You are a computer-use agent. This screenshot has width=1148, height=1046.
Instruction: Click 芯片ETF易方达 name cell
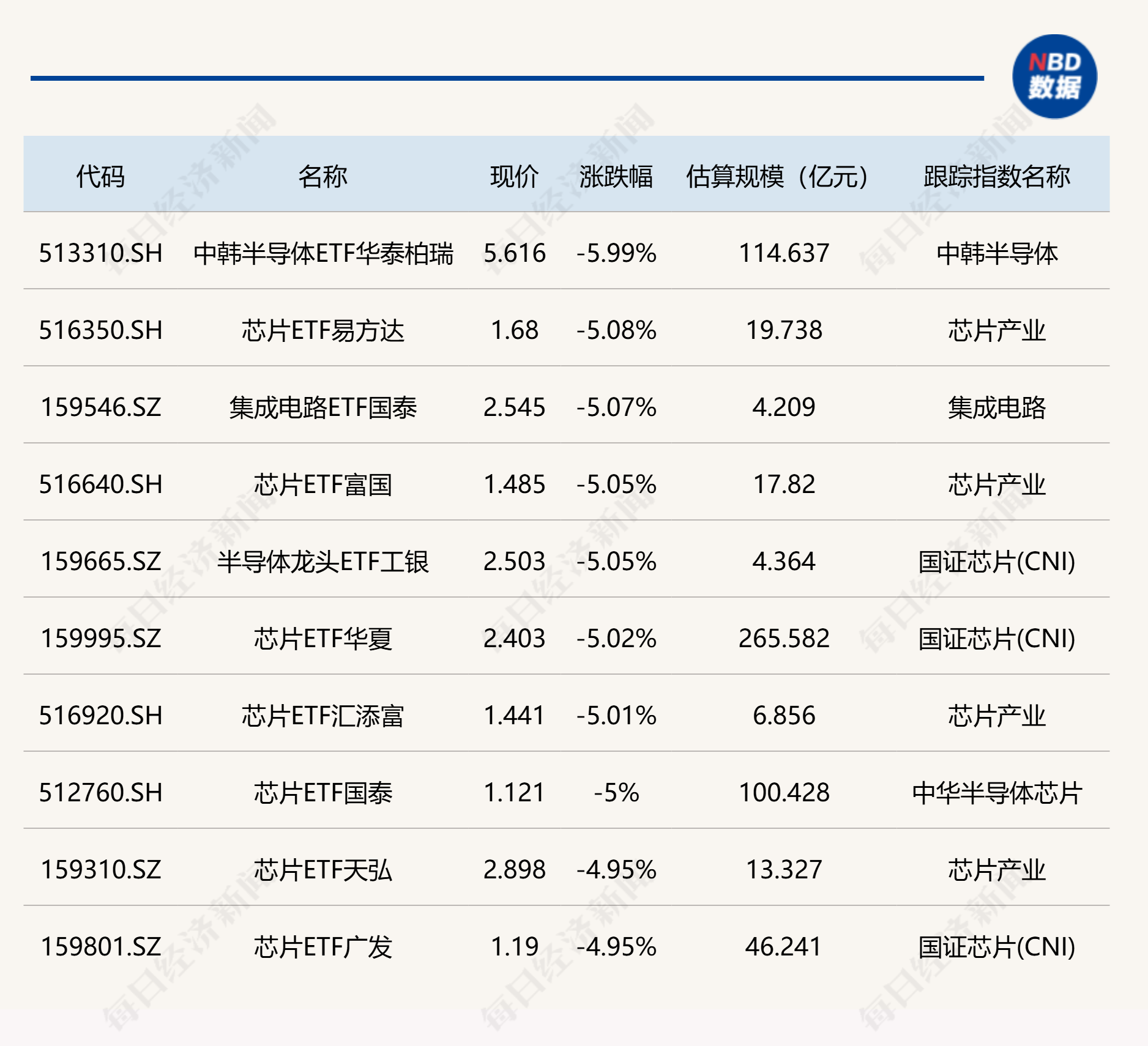tap(323, 330)
